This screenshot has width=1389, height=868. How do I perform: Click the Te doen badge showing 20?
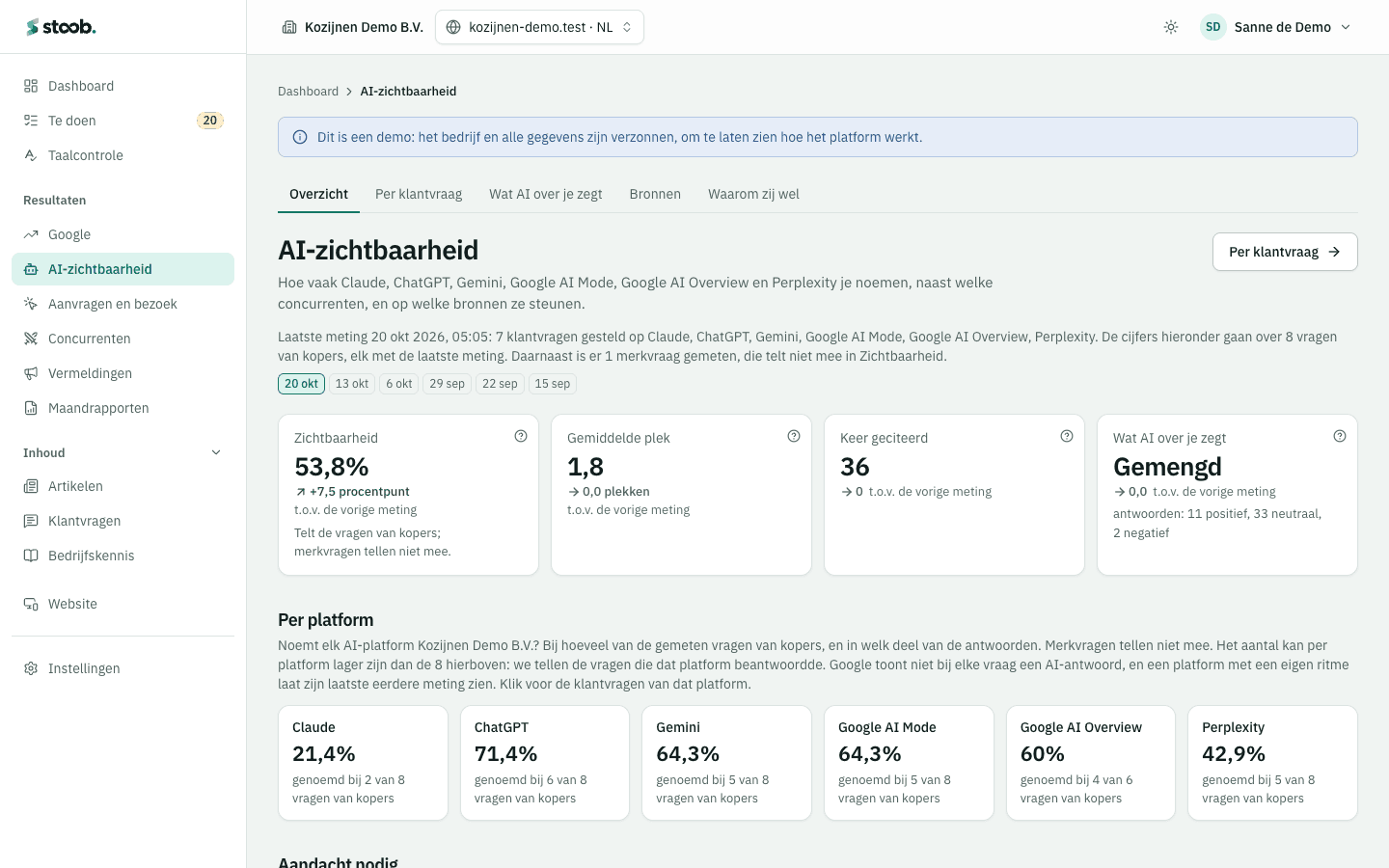click(x=210, y=121)
